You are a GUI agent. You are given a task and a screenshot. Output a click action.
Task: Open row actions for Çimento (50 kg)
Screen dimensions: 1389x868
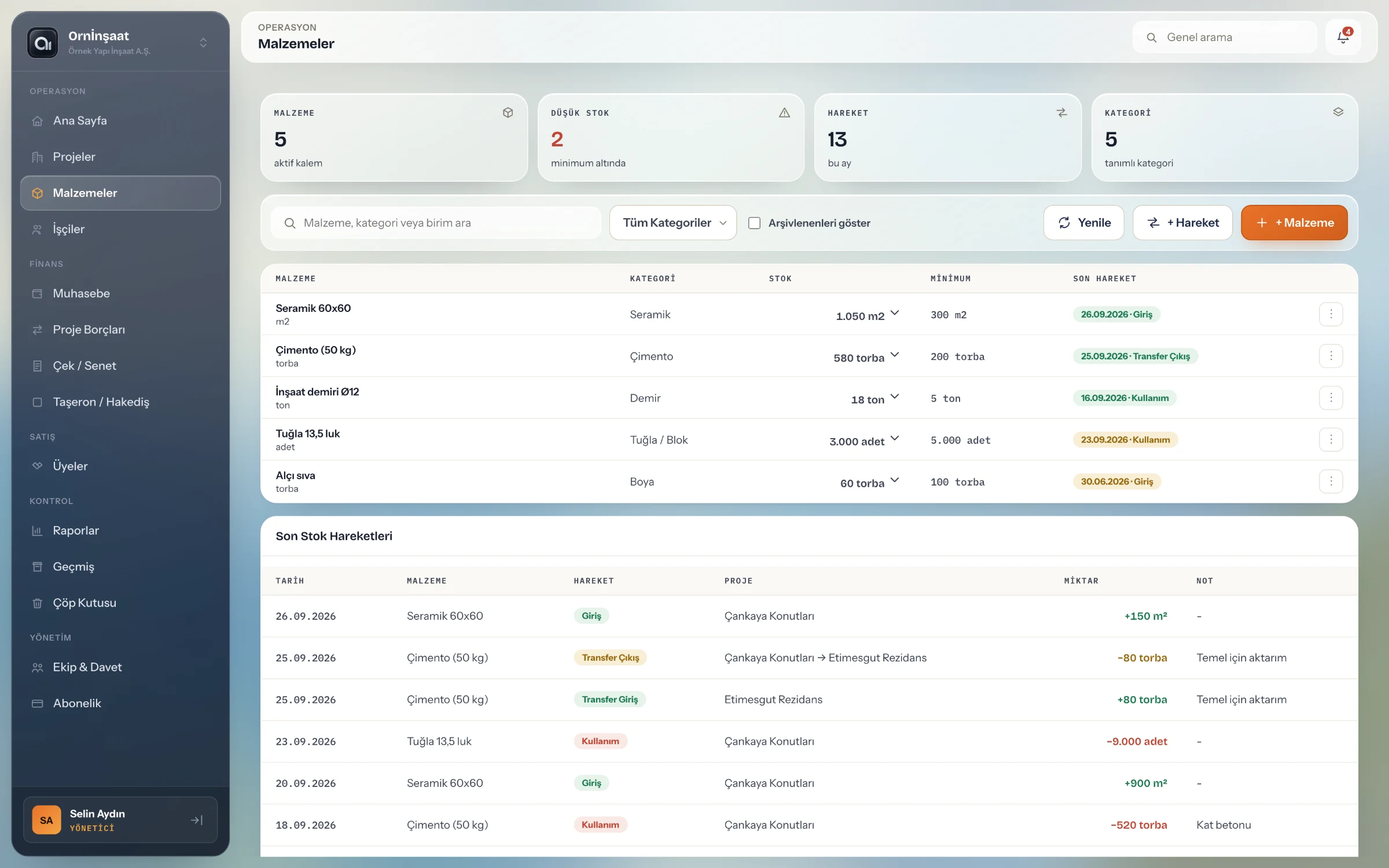(1331, 356)
